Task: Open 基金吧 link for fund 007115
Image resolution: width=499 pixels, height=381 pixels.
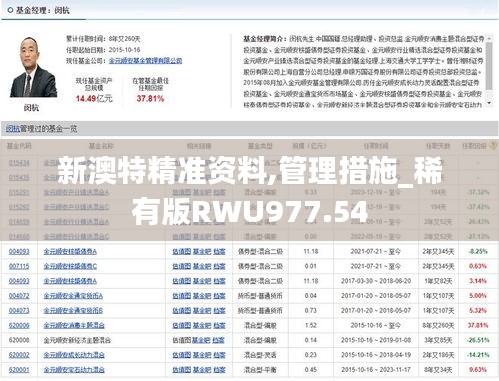Action: point(202,266)
